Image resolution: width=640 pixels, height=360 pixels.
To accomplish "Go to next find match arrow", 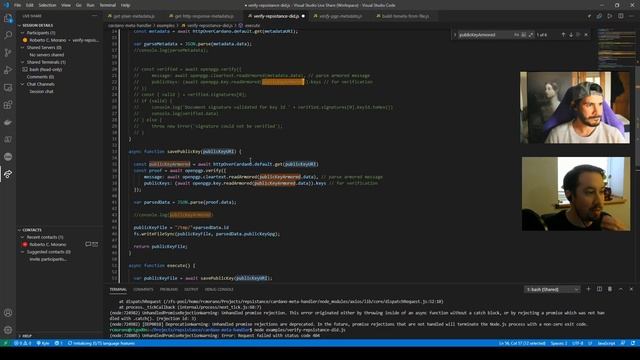I will tap(571, 35).
